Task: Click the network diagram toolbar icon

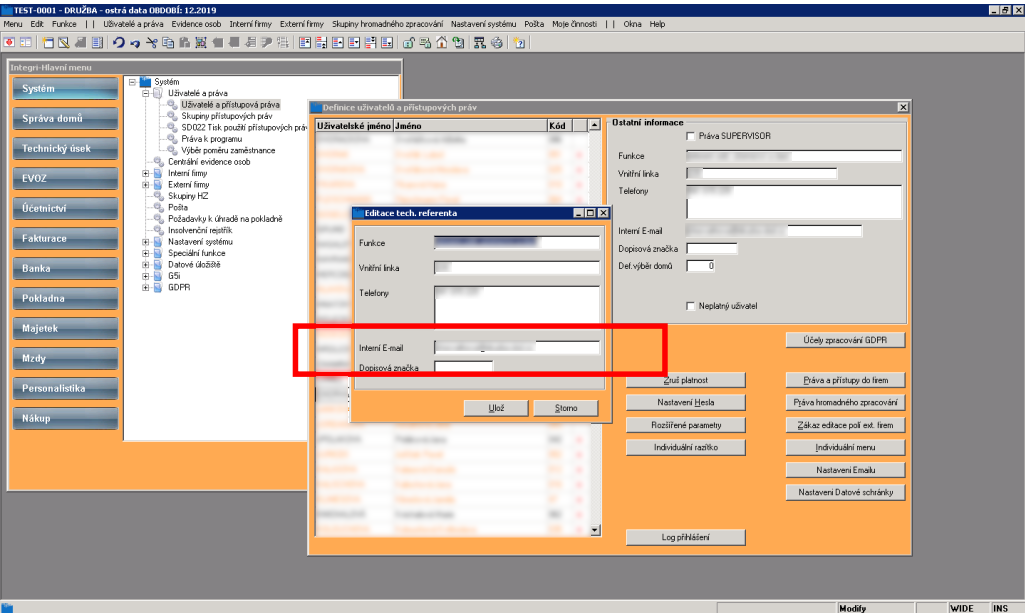Action: [480, 42]
